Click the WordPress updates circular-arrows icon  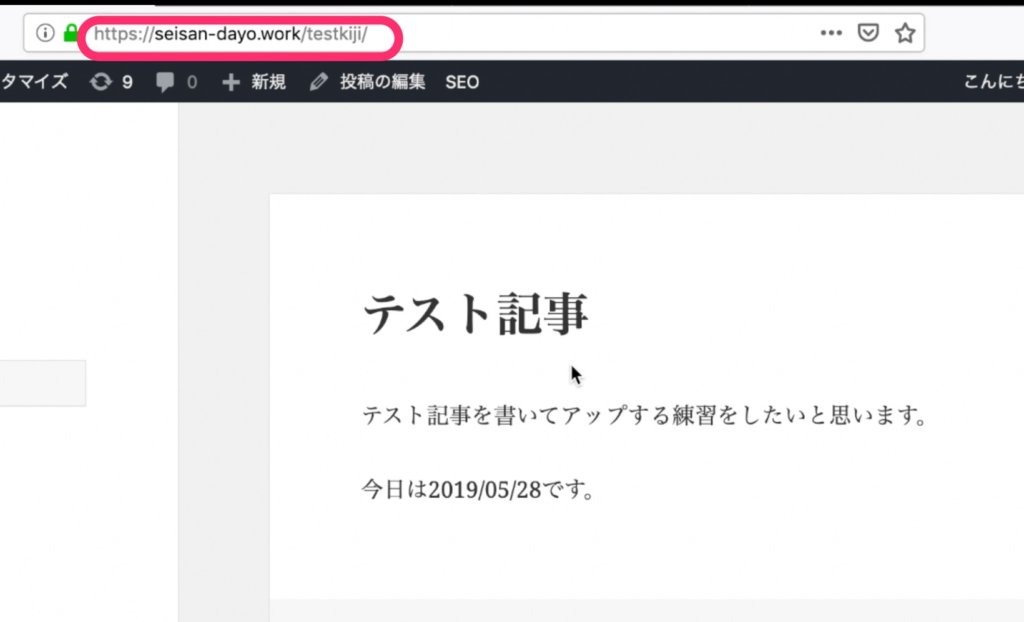pos(101,82)
